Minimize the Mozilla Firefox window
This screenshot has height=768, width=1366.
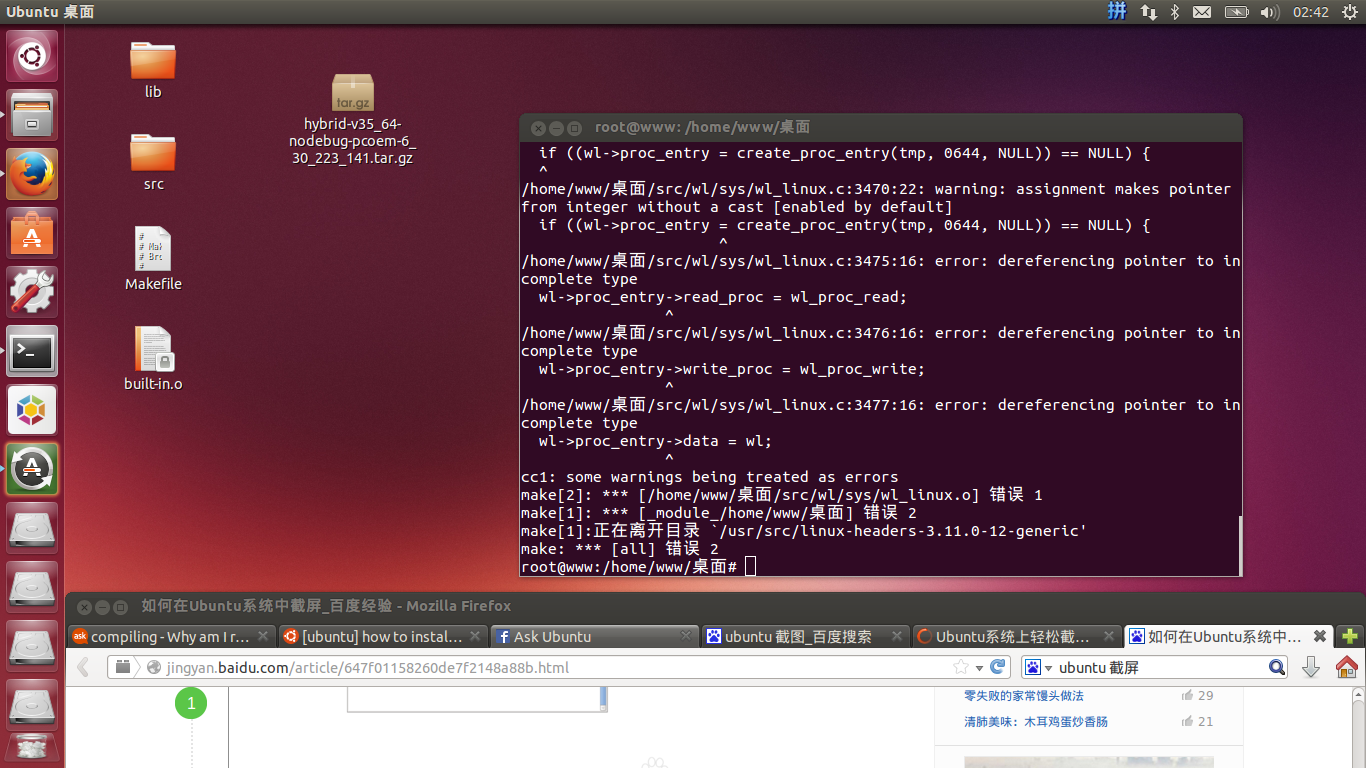pyautogui.click(x=102, y=607)
